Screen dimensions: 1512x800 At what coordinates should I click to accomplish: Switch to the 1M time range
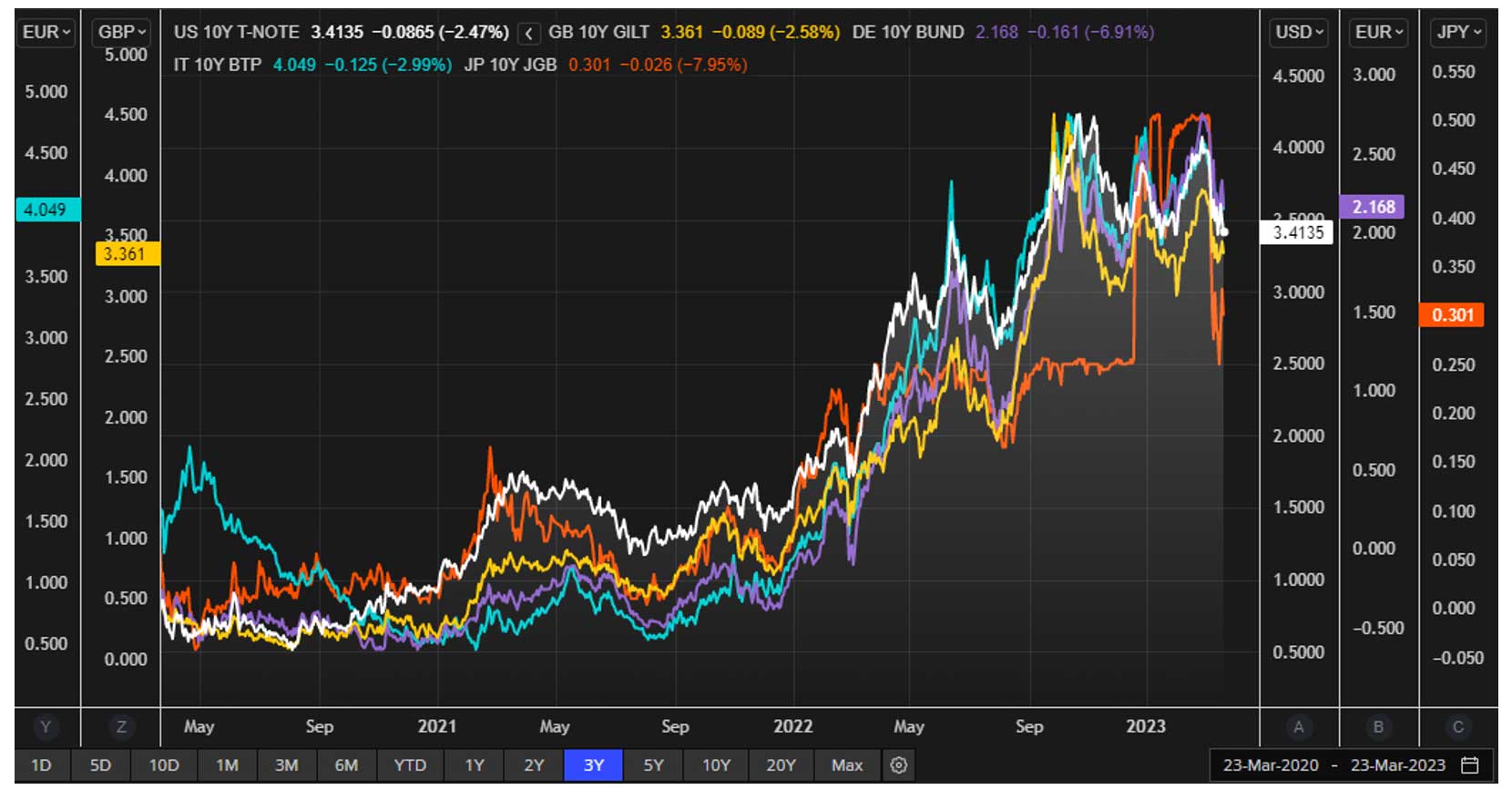[227, 765]
